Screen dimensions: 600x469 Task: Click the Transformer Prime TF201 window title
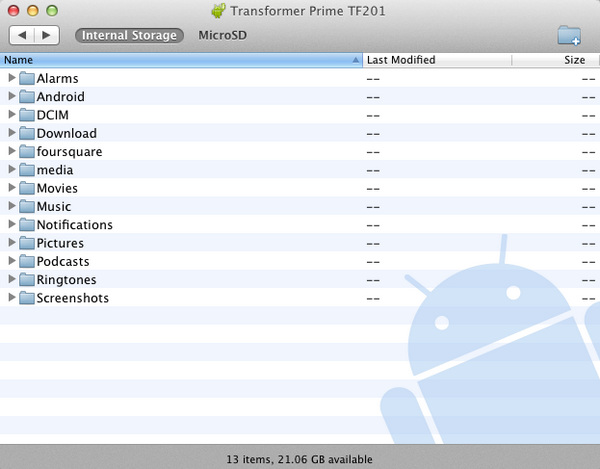click(x=308, y=11)
